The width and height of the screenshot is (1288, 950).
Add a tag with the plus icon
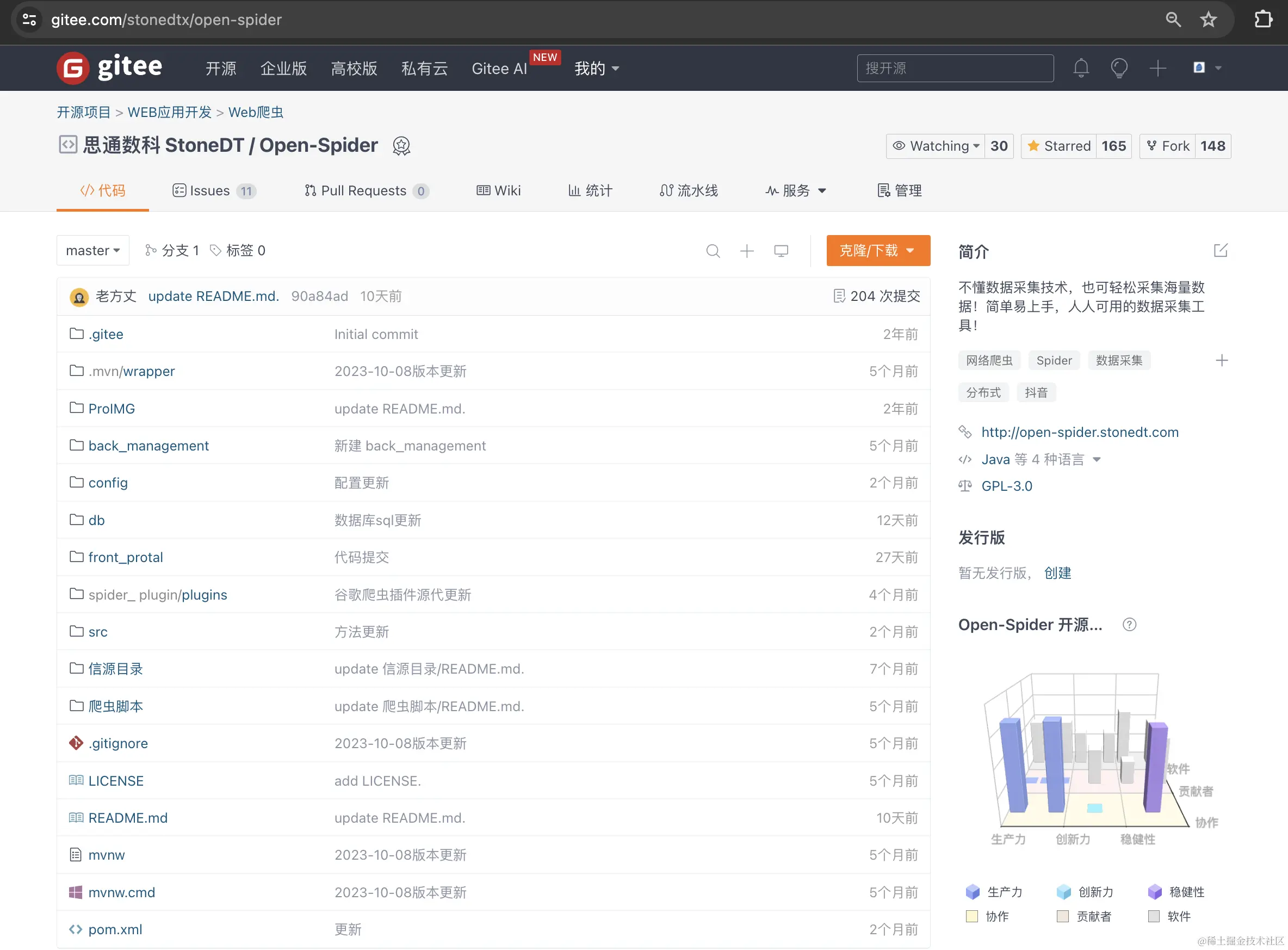coord(1221,361)
